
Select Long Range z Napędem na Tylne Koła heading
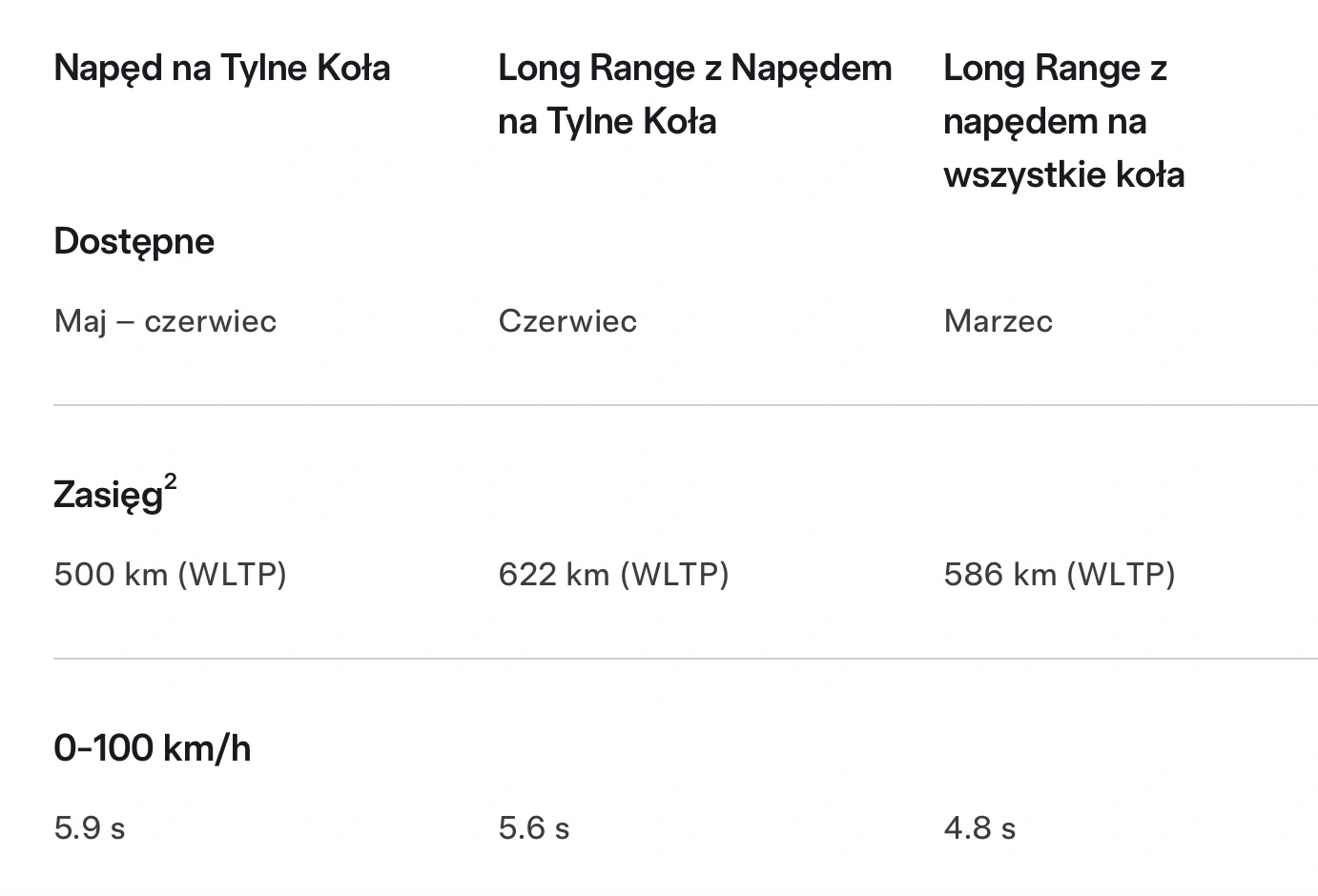point(695,94)
